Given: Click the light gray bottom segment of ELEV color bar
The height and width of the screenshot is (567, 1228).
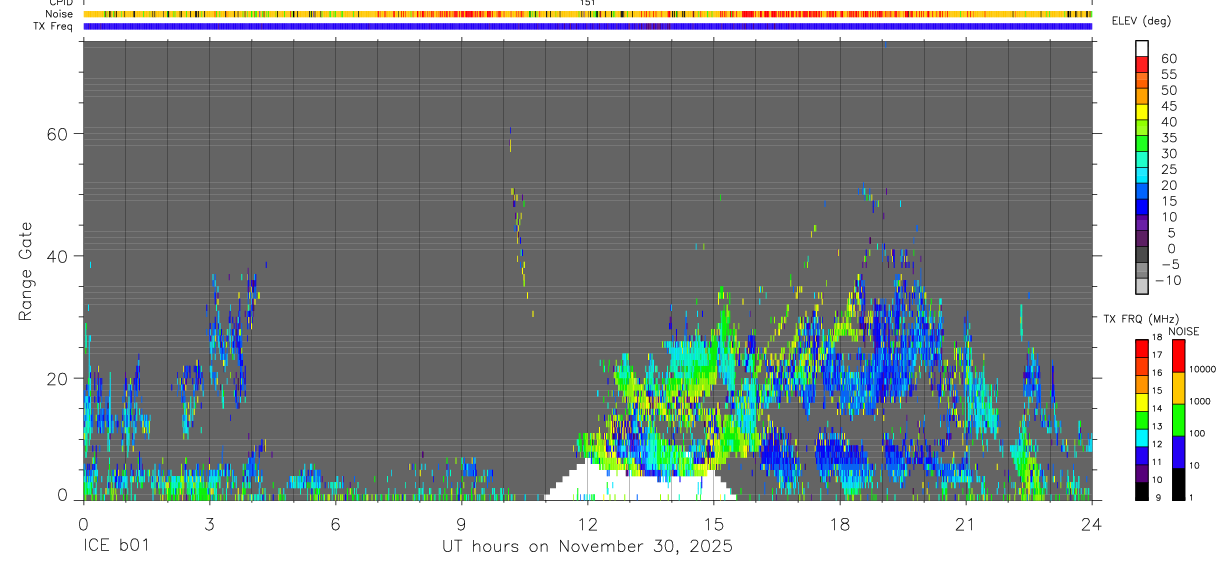Looking at the screenshot, I should coord(1142,285).
